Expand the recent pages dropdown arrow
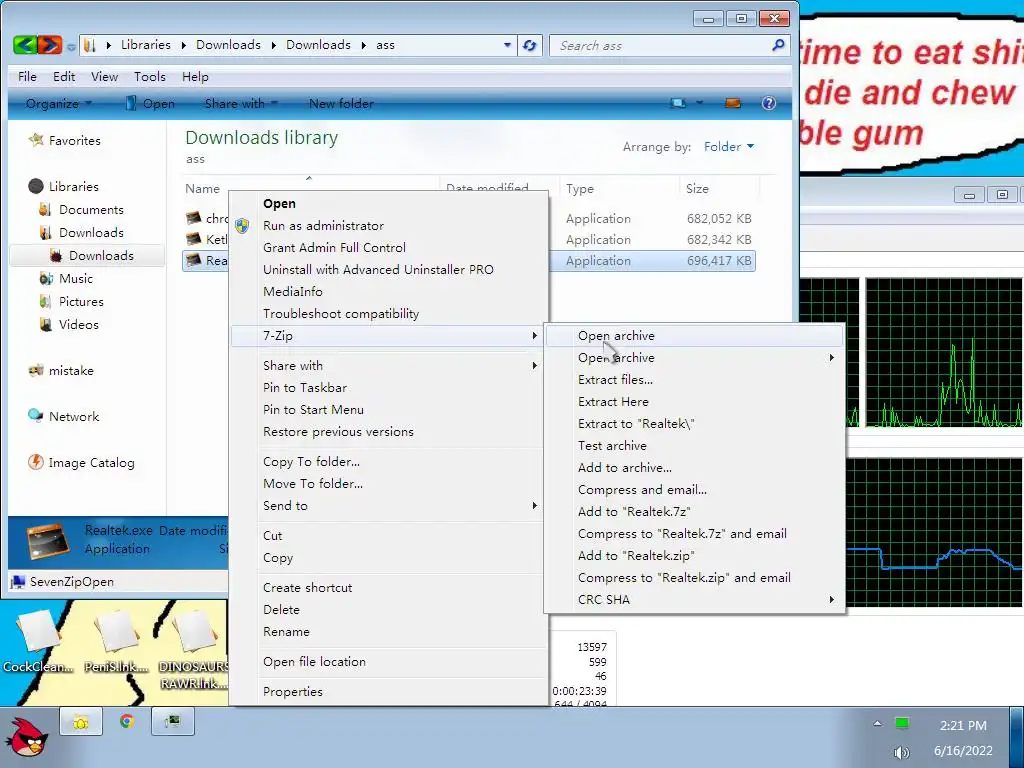Viewport: 1024px width, 768px height. tap(71, 46)
